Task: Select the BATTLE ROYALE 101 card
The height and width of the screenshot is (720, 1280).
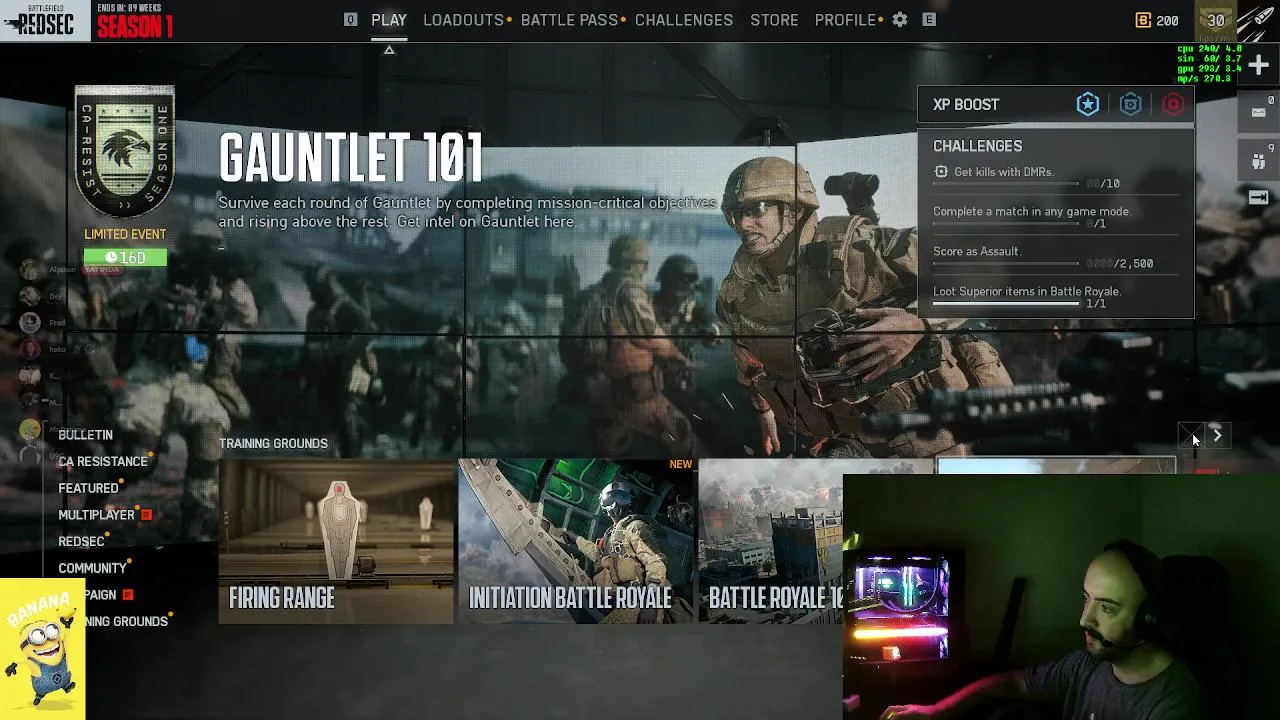Action: (x=771, y=541)
